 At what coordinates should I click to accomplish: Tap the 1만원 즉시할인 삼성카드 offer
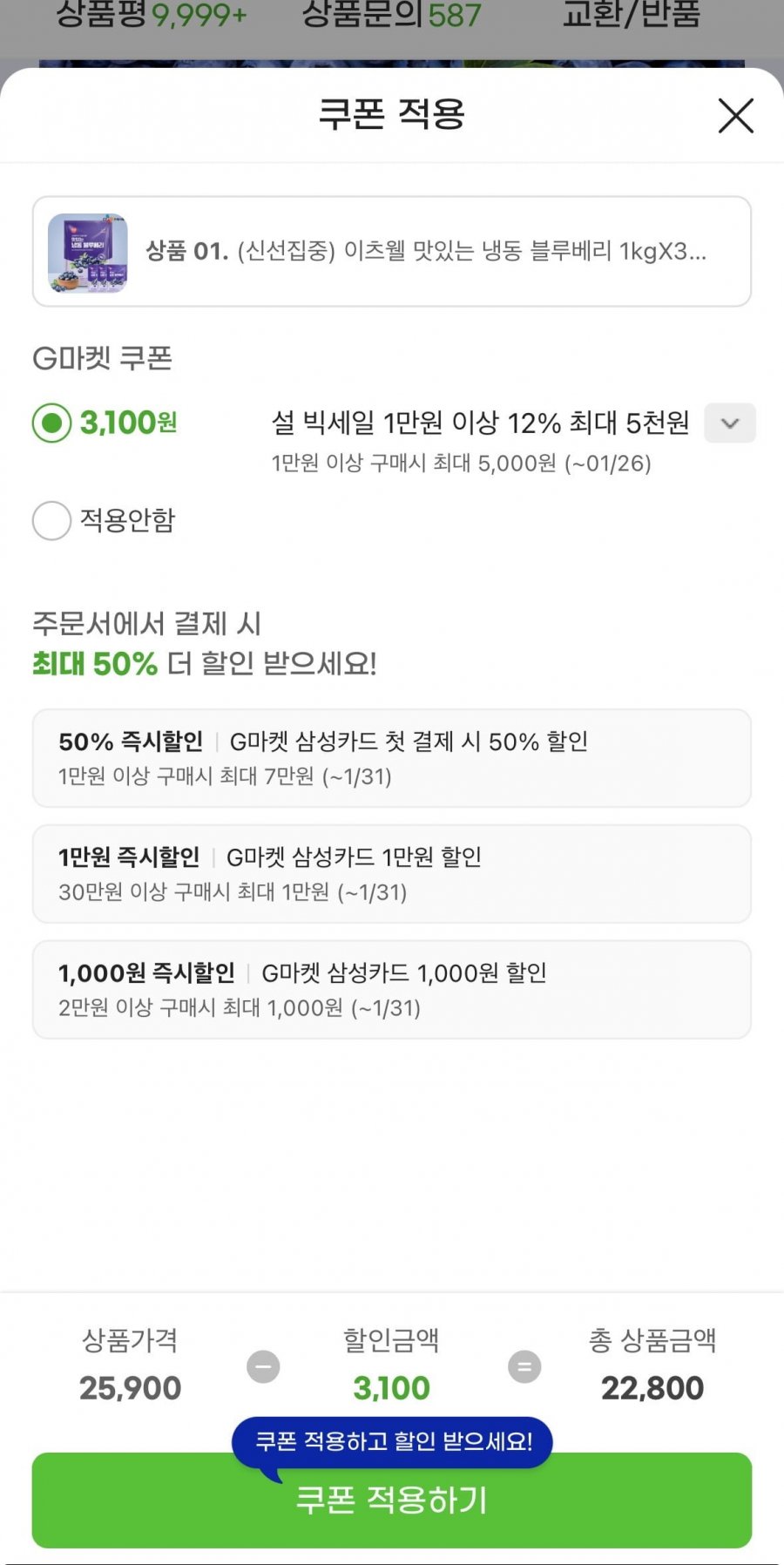(x=392, y=874)
